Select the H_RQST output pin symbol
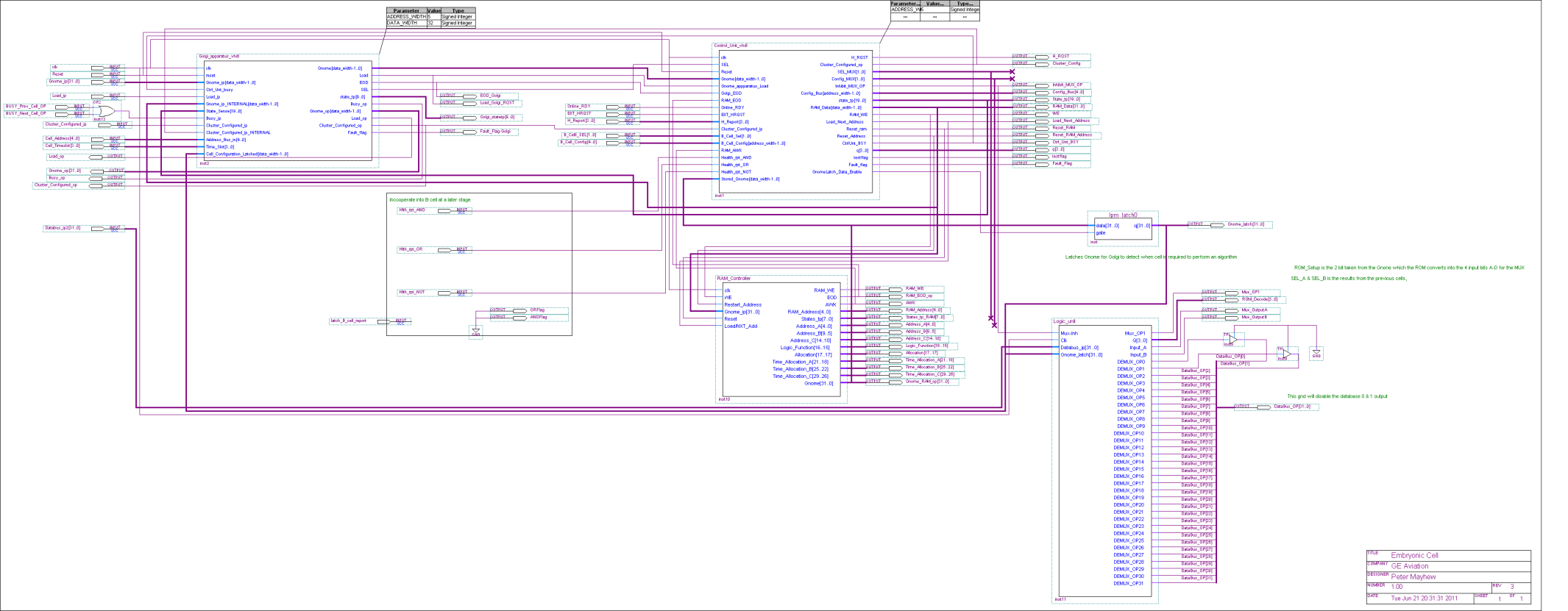The height and width of the screenshot is (611, 1568). pyautogui.click(x=1042, y=57)
